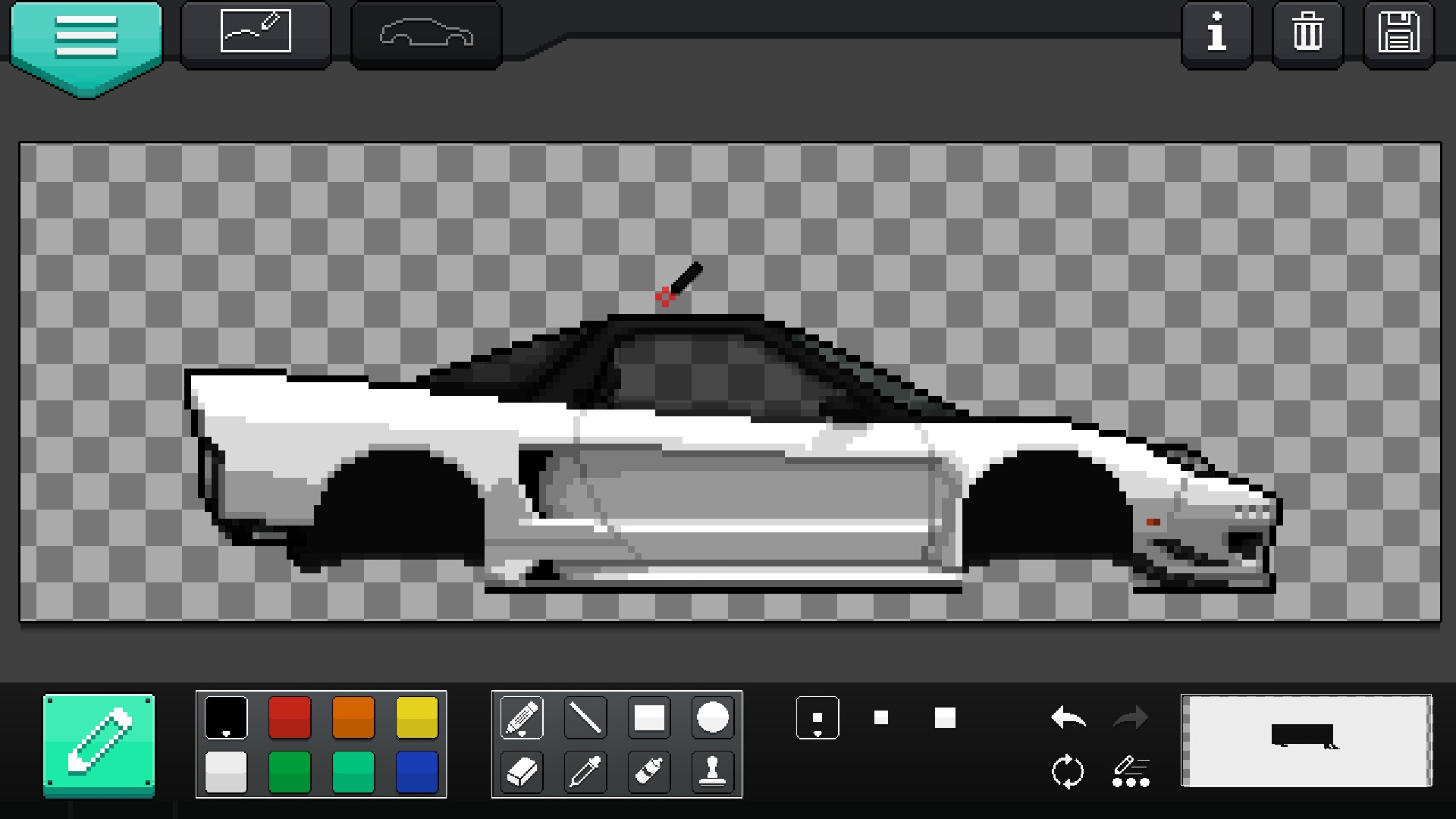Pick the black color swatch
This screenshot has height=819, width=1456.
tap(226, 717)
